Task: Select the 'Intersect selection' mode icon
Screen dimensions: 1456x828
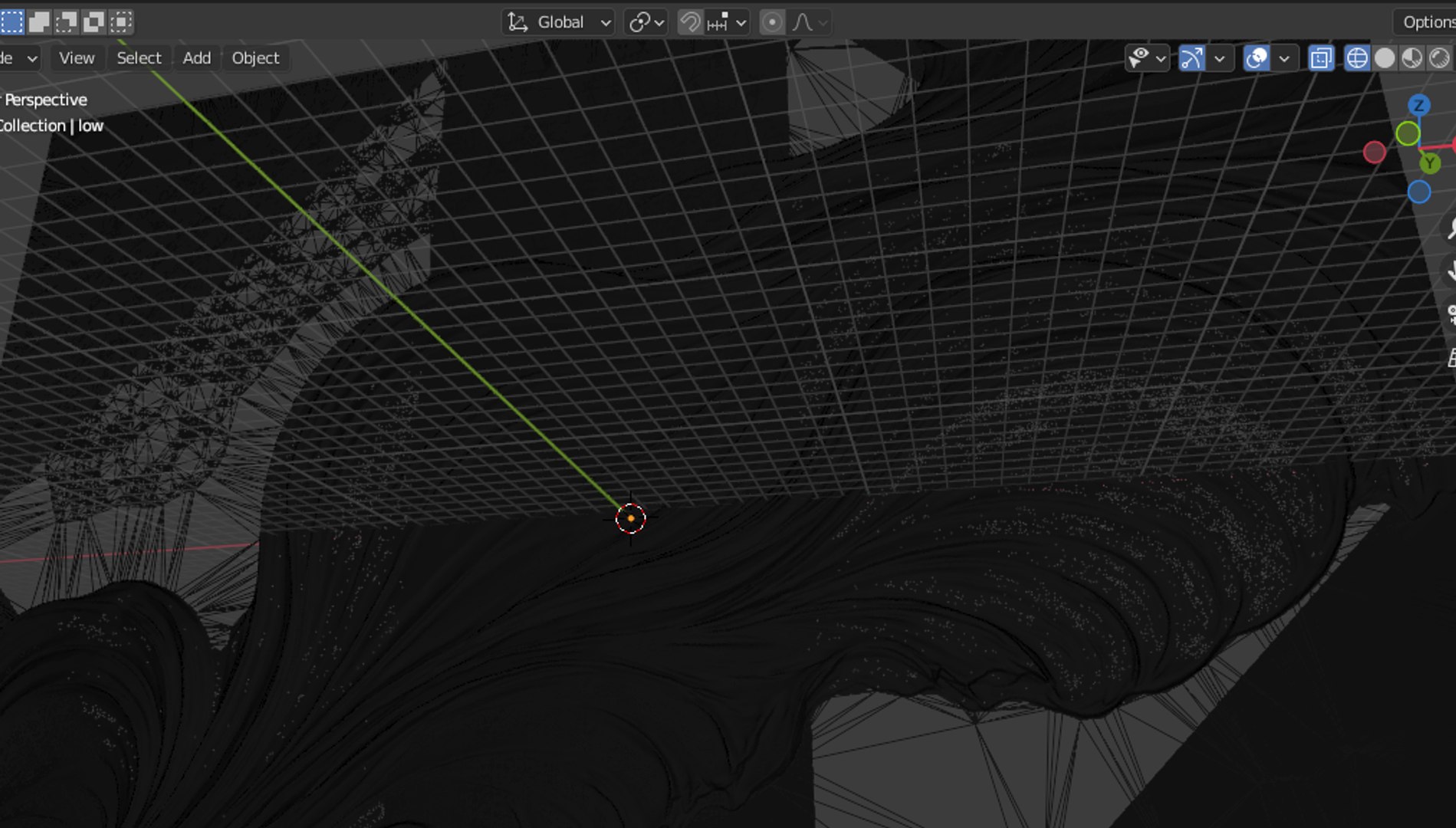Action: click(x=122, y=21)
